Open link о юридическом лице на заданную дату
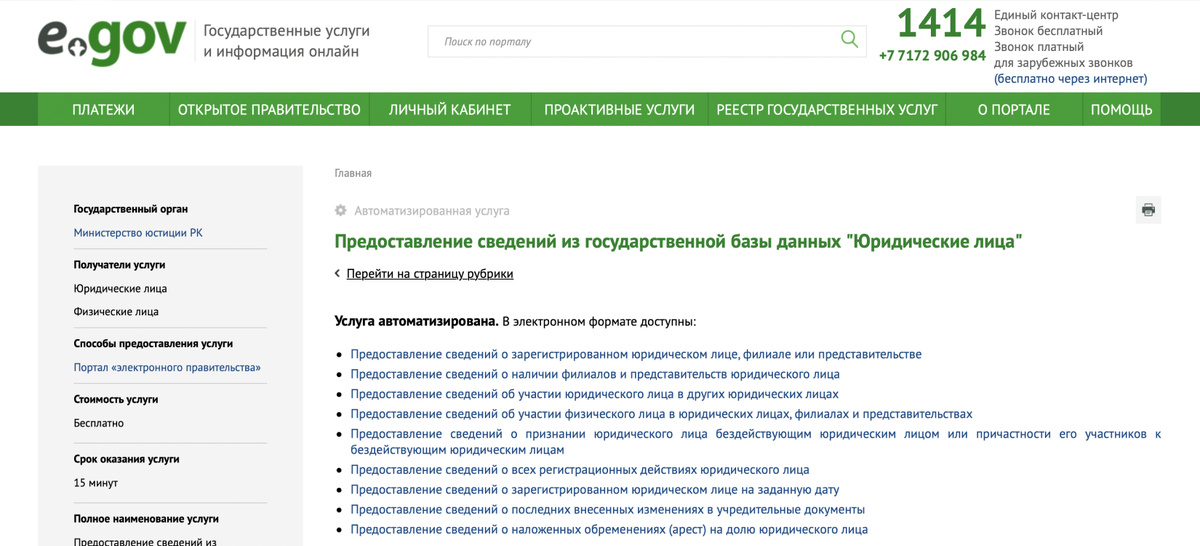Image resolution: width=1200 pixels, height=546 pixels. [595, 490]
